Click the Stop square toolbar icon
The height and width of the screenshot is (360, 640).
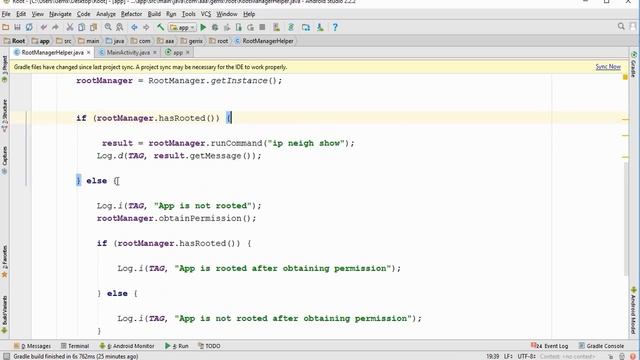click(262, 27)
